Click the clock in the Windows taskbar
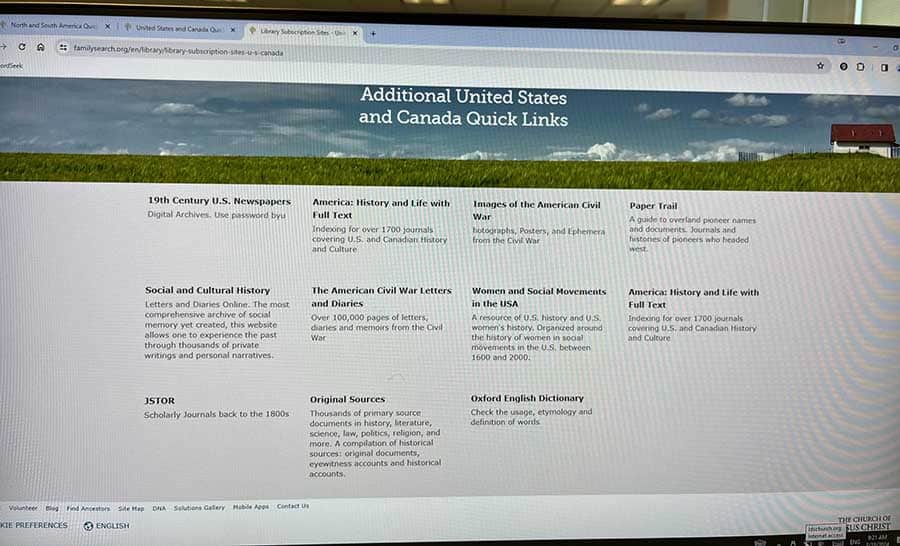The image size is (900, 546). click(x=878, y=540)
